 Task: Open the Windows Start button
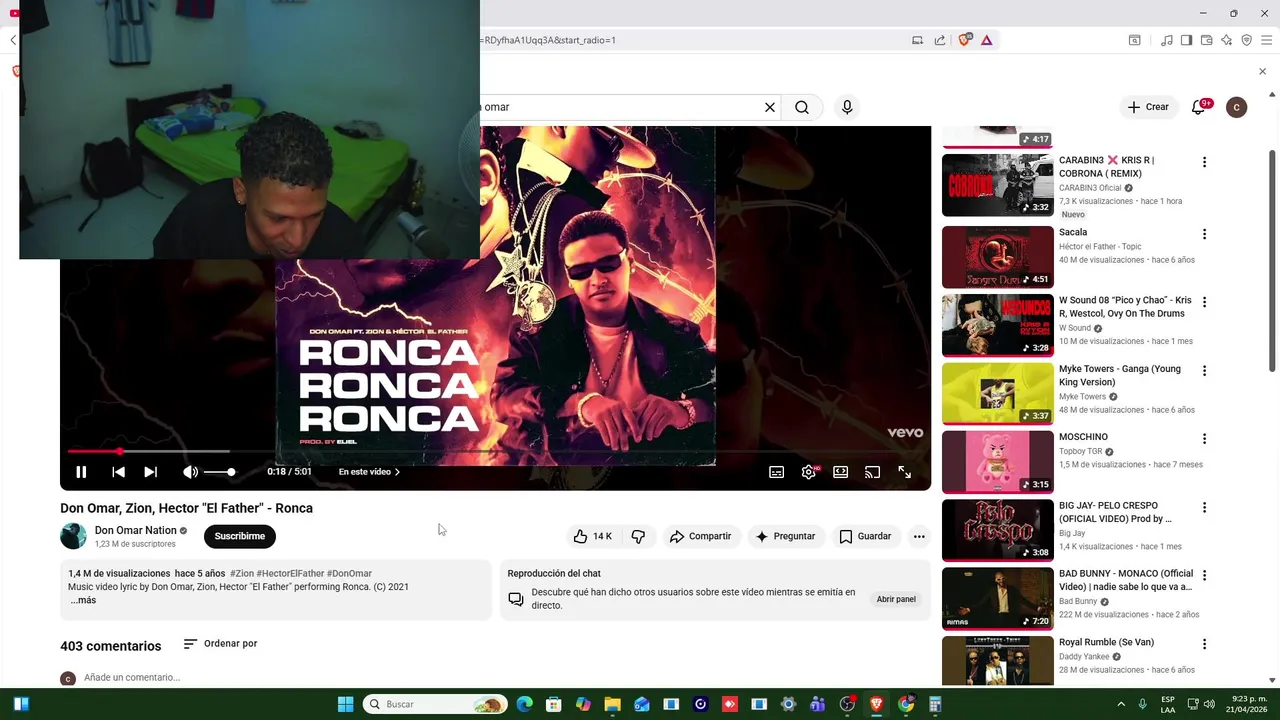pos(345,704)
